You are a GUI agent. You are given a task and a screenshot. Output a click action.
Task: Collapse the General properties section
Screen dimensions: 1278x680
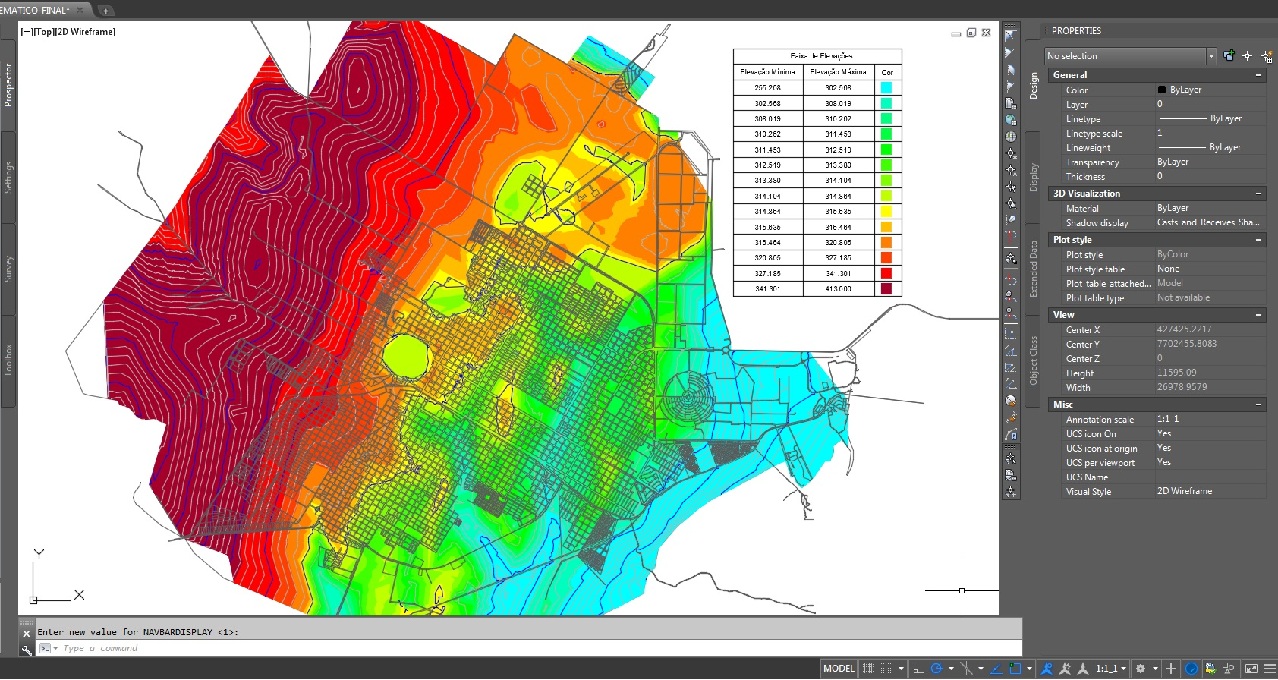(1258, 75)
